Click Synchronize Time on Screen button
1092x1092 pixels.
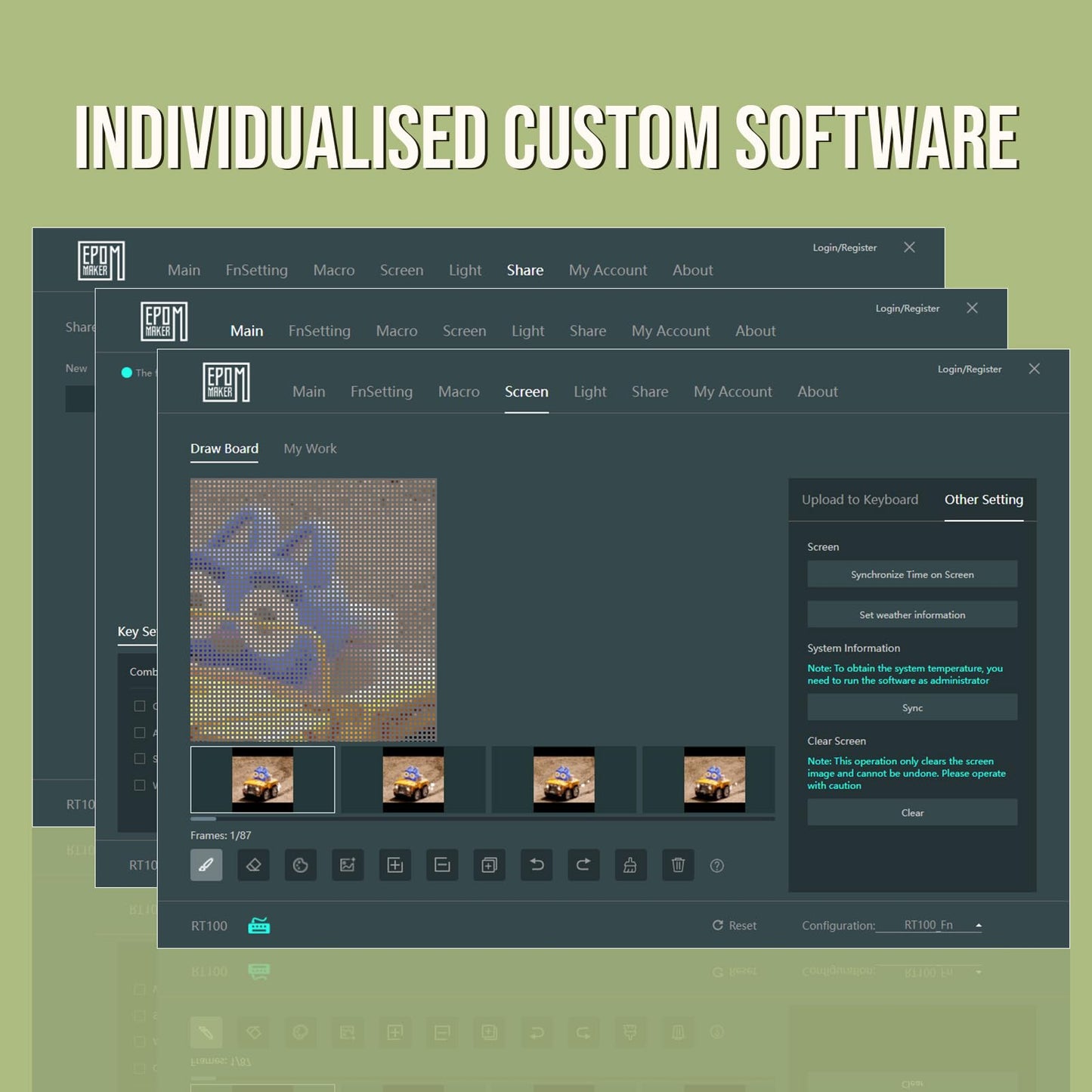coord(912,574)
